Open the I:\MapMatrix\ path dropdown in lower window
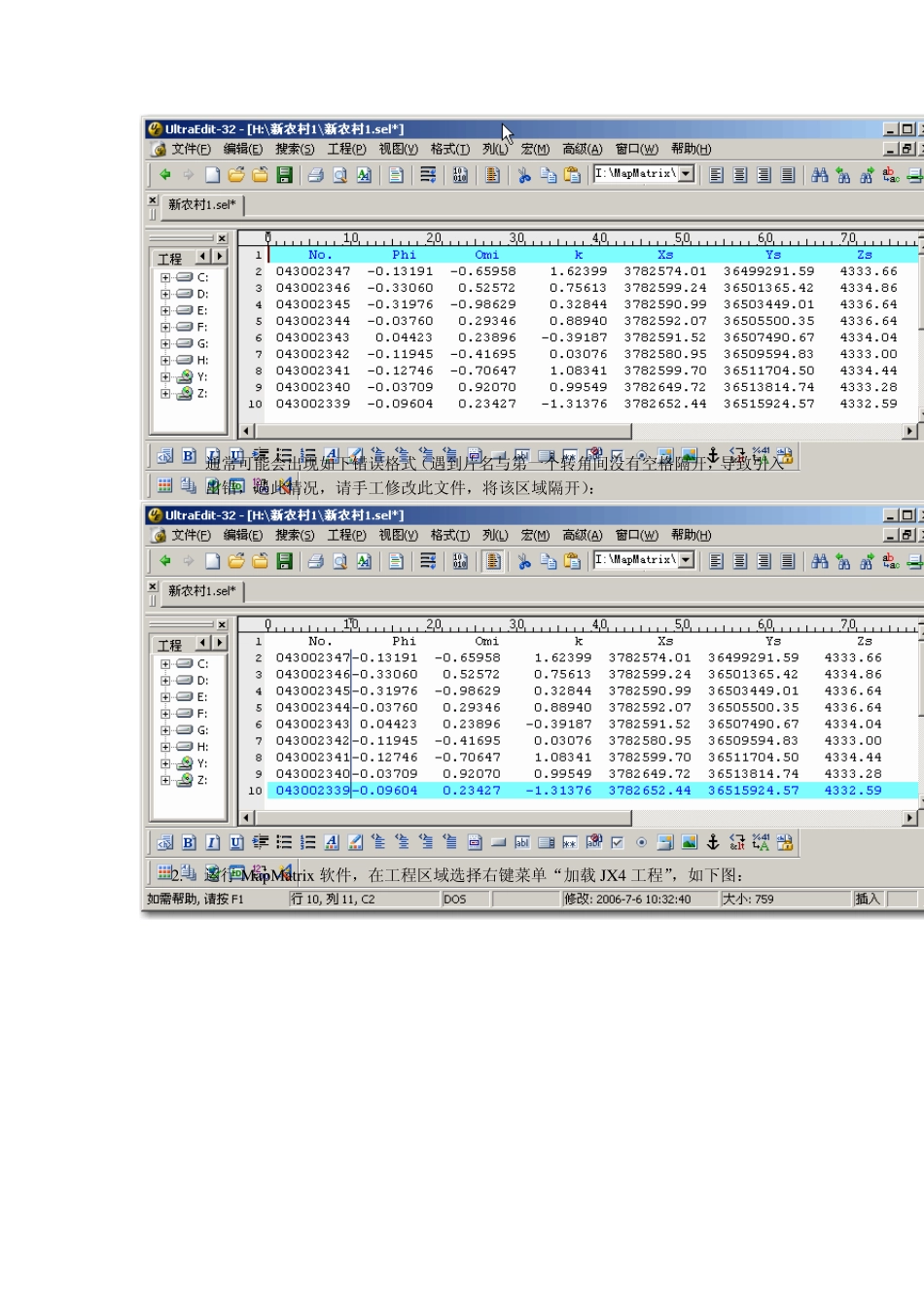 click(687, 560)
